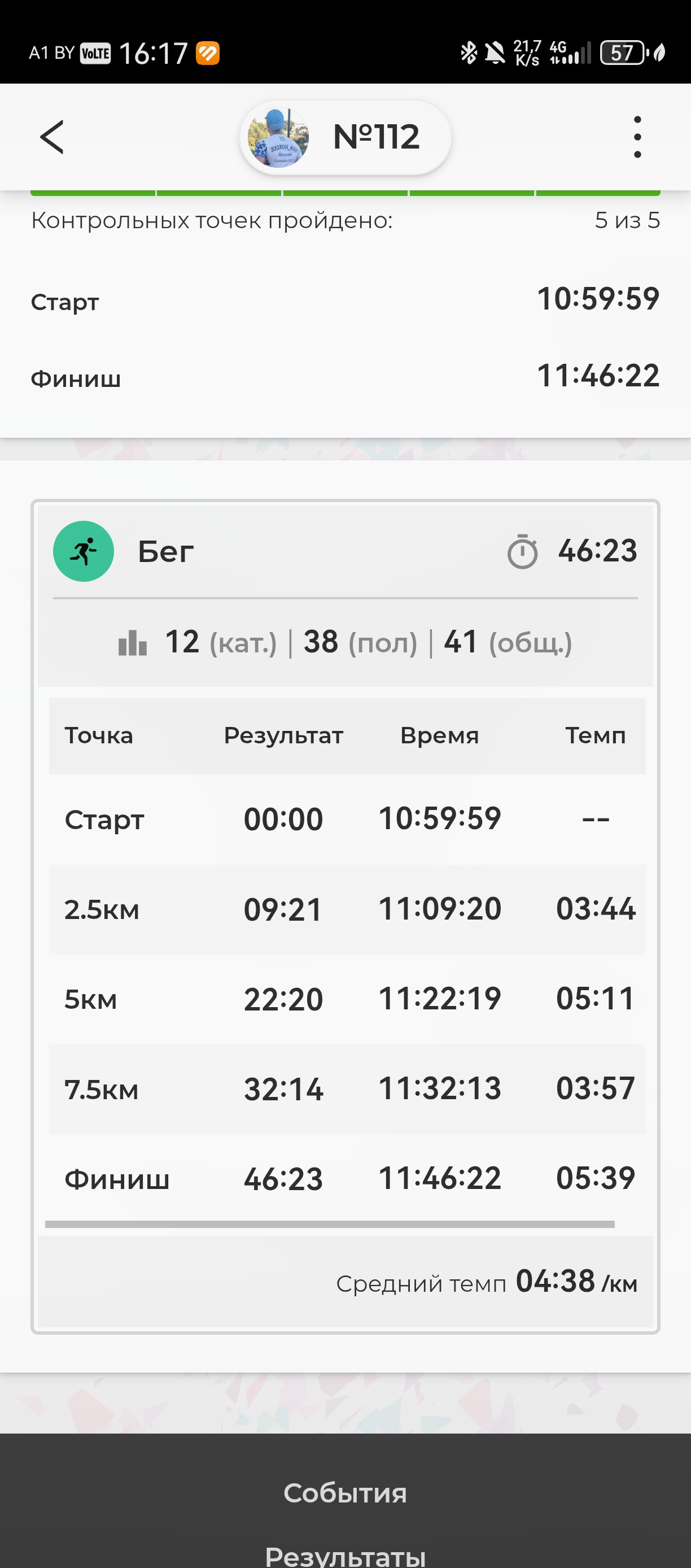
Task: Tap the battery 57 indicator
Action: click(x=622, y=53)
